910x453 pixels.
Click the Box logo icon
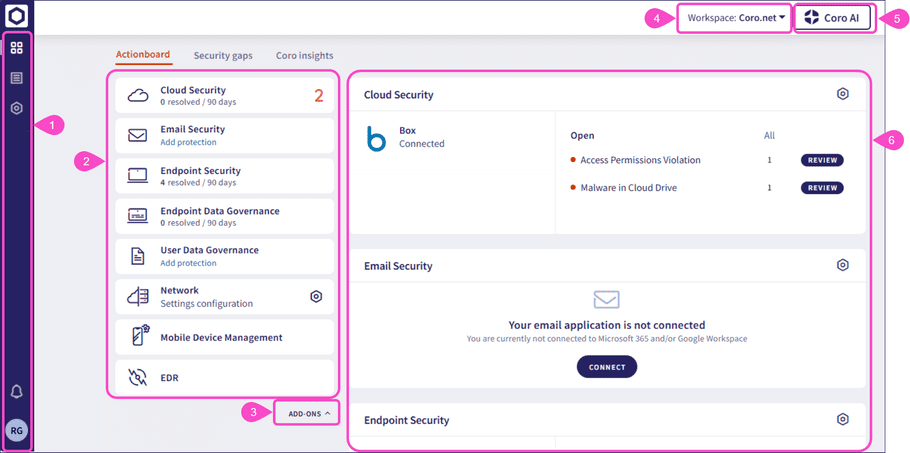[x=377, y=139]
